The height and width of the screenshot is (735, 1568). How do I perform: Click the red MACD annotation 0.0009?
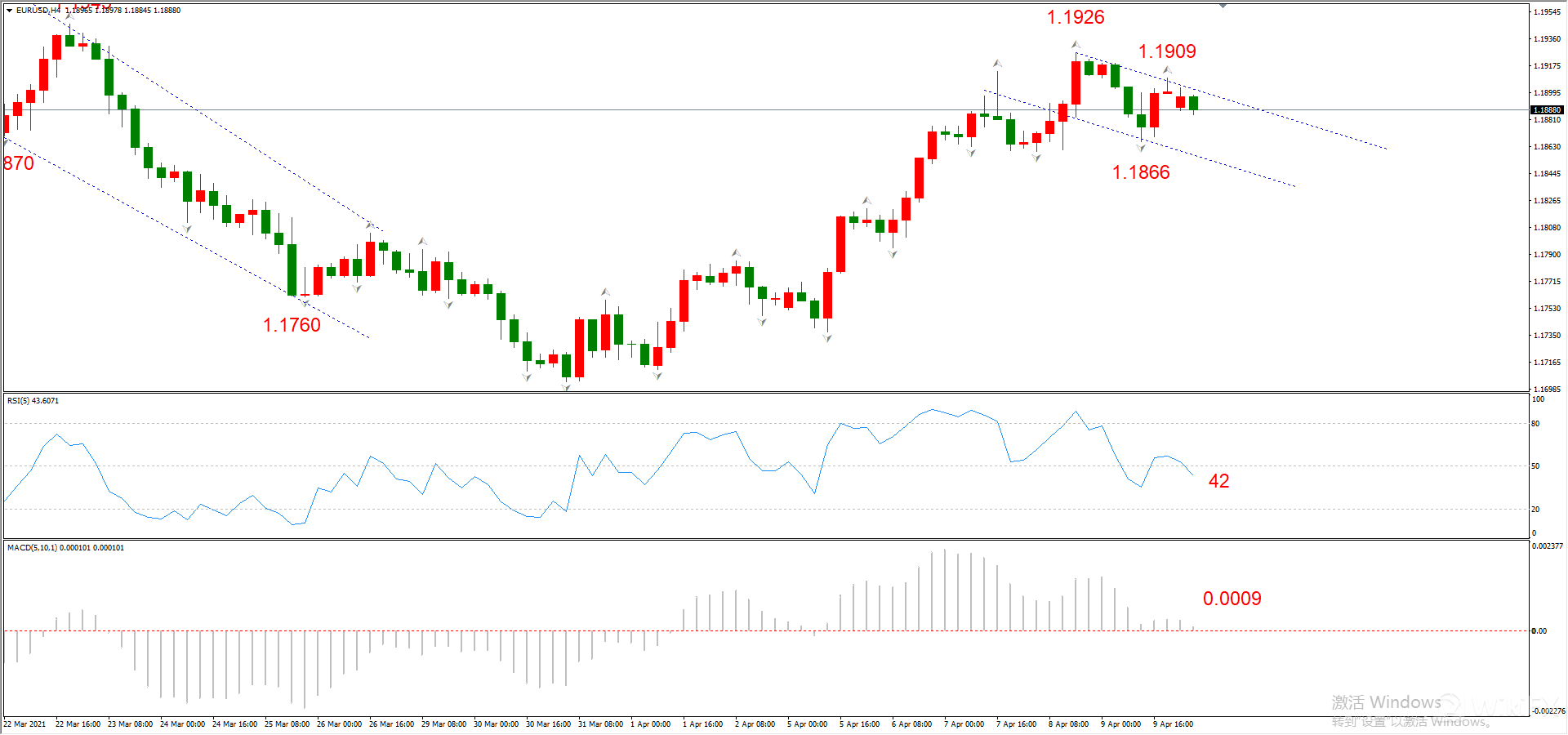1232,599
